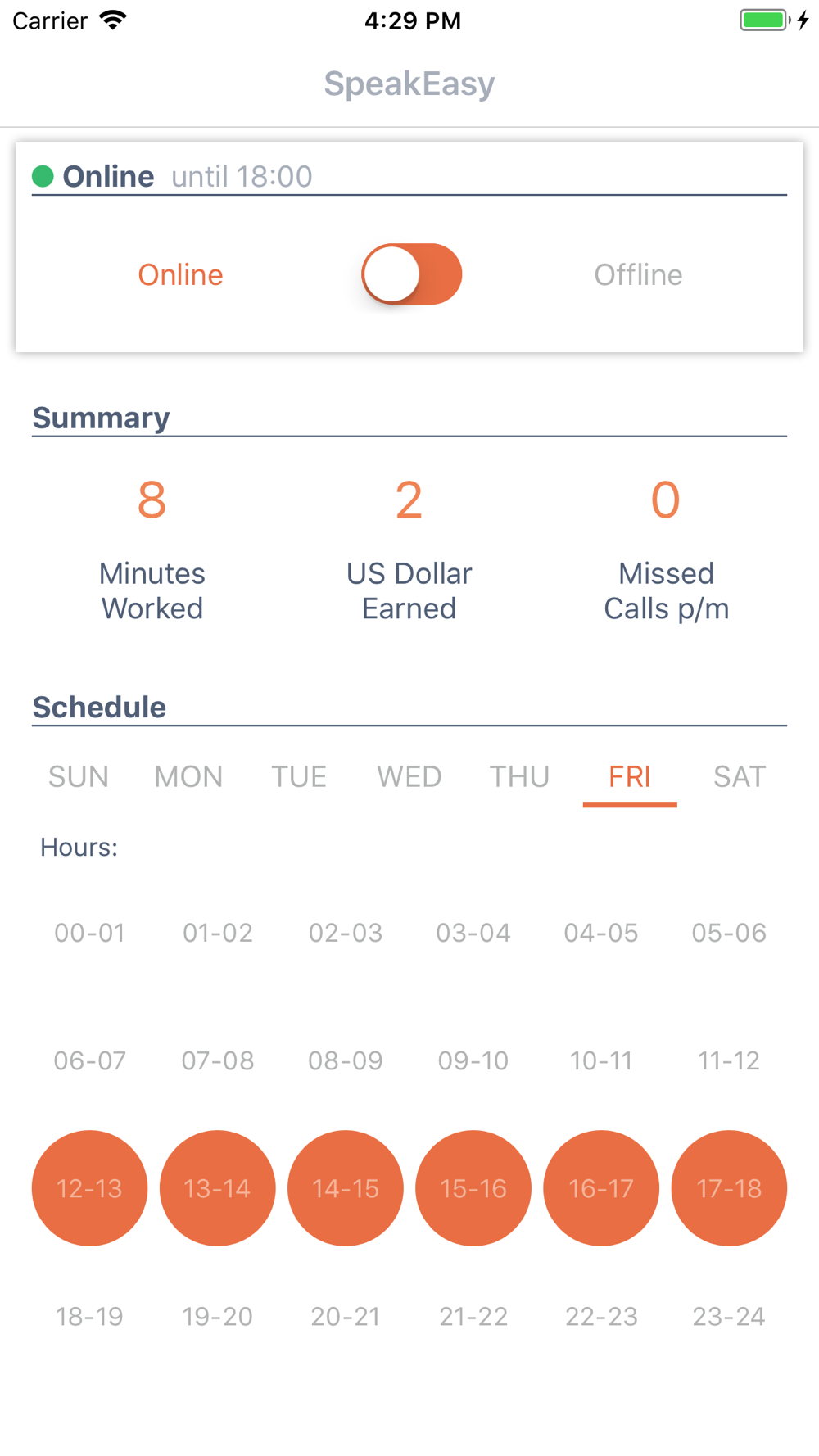Screen dimensions: 819x1456
Task: Click the green online status dot
Action: coord(43,176)
